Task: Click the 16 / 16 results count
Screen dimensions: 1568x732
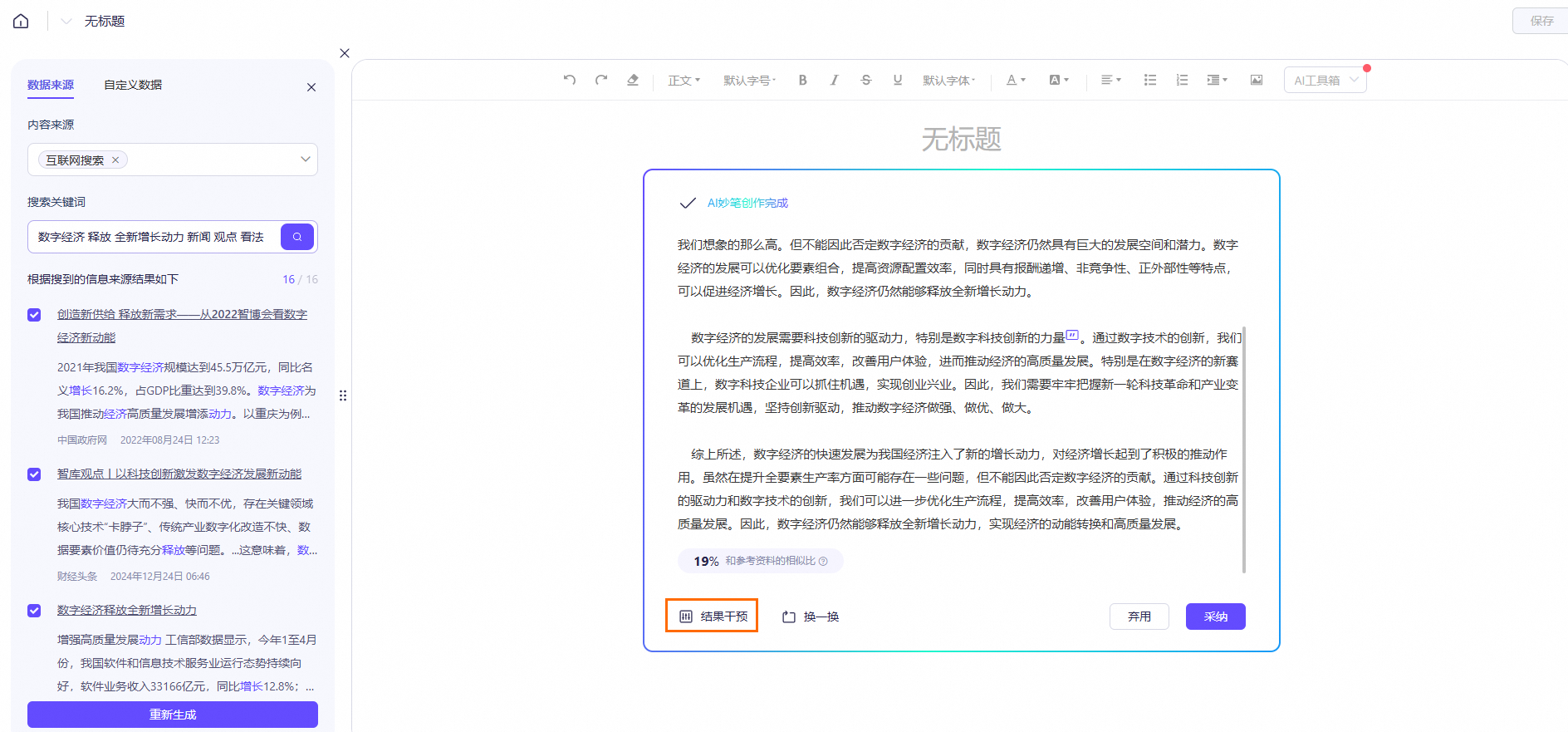Action: pos(300,279)
